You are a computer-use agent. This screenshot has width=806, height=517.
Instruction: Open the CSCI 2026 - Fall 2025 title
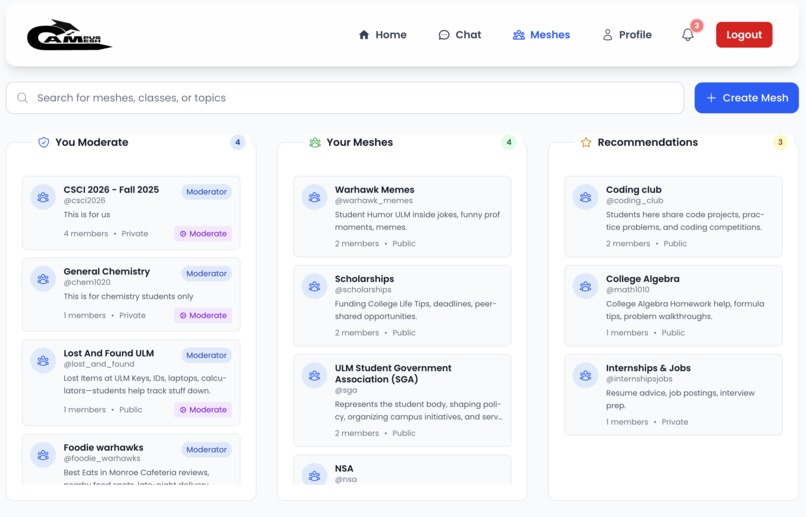pyautogui.click(x=111, y=190)
